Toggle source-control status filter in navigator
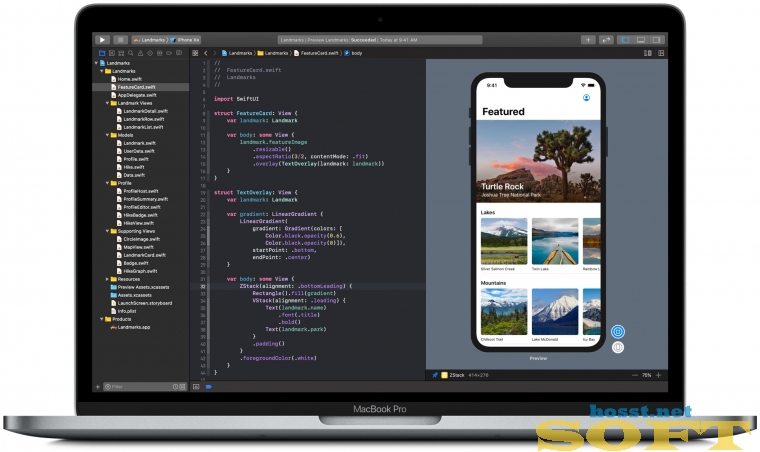Viewport: 760px width, 452px height. tap(182, 387)
